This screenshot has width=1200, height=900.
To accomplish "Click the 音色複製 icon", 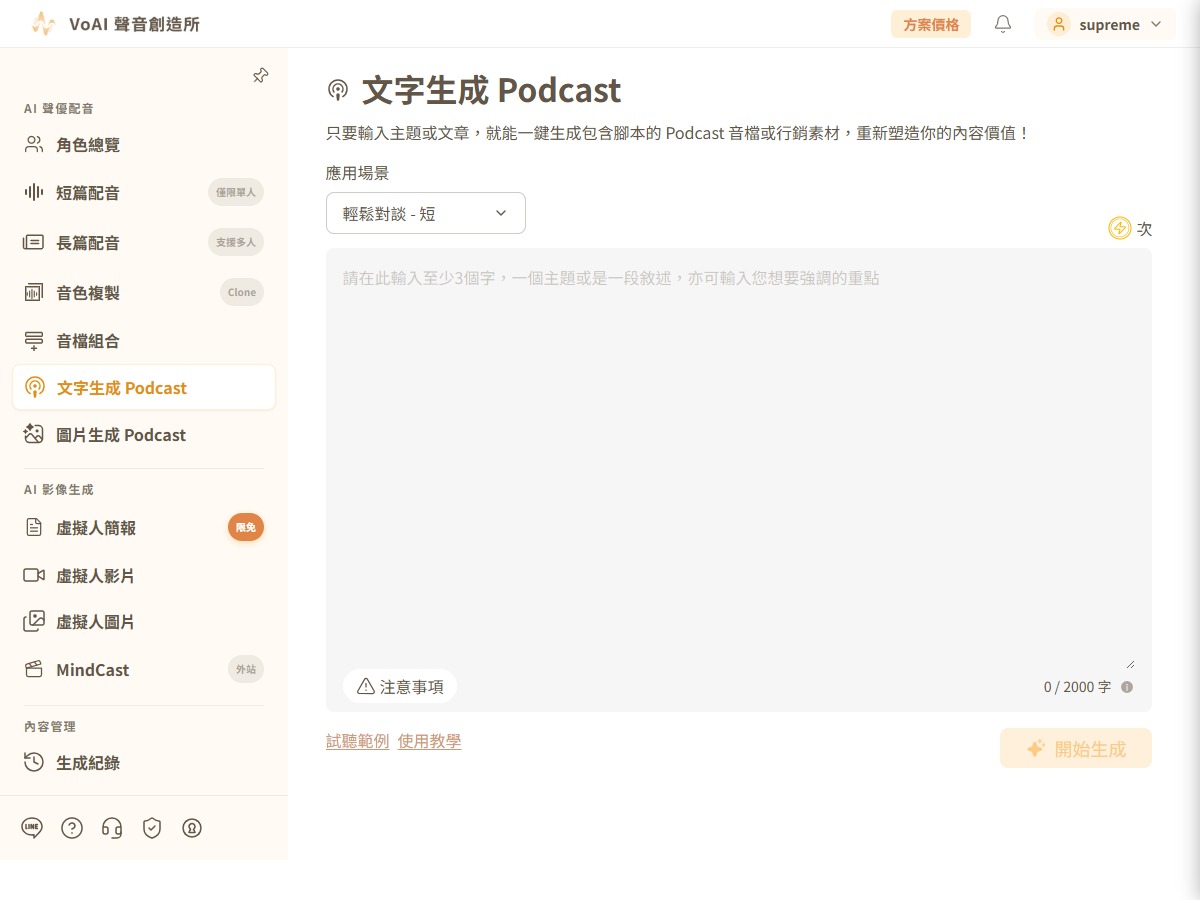I will click(34, 293).
